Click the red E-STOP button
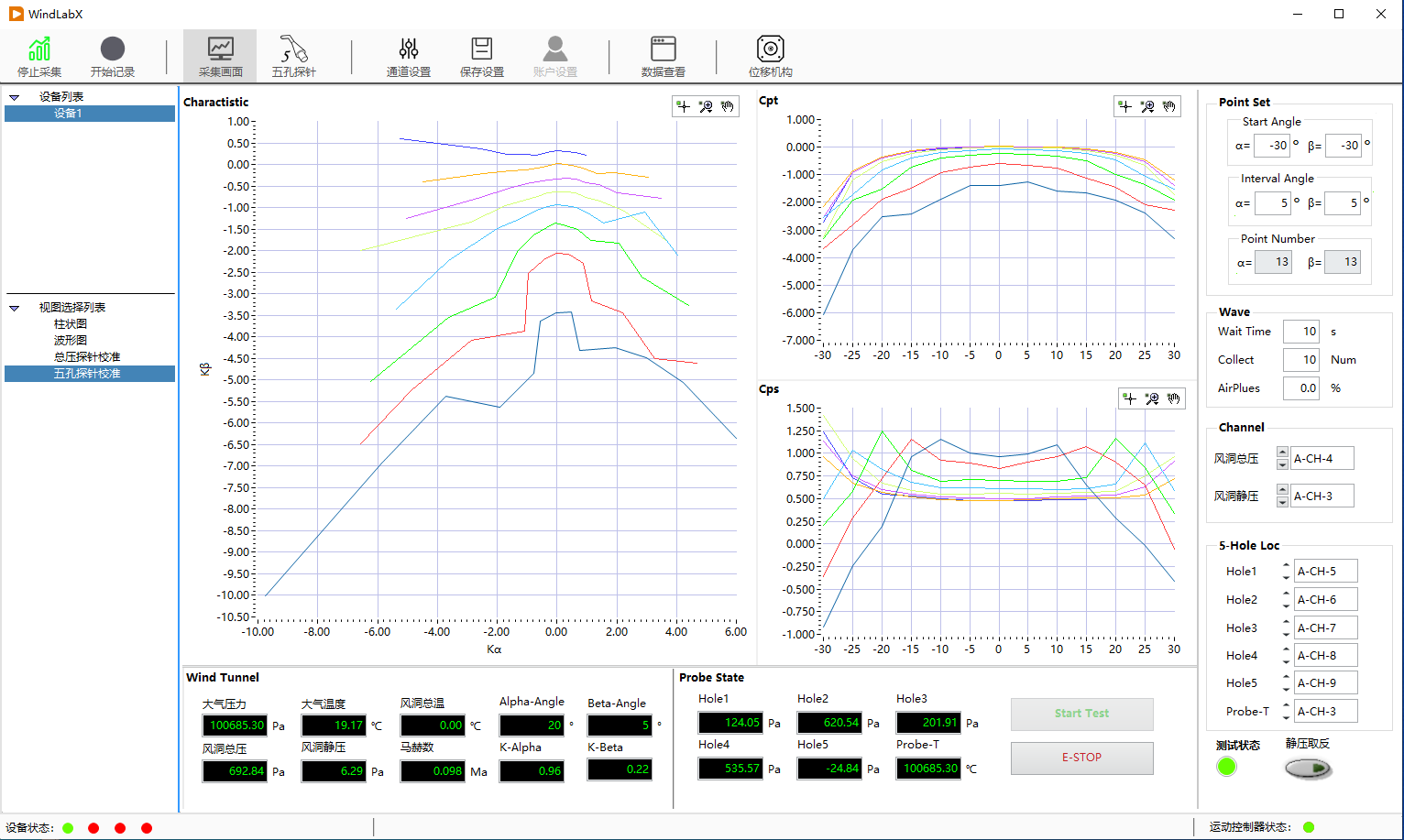This screenshot has height=840, width=1404. [1081, 758]
